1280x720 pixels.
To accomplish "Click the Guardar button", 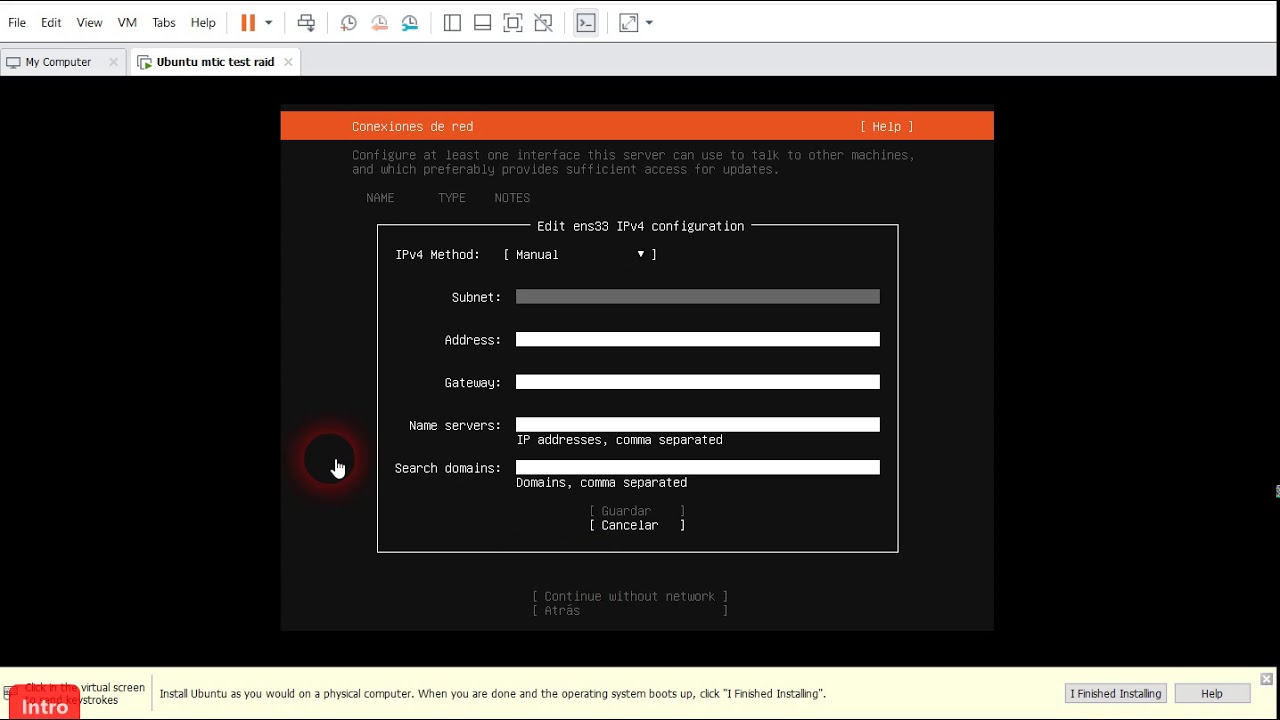I will [637, 511].
